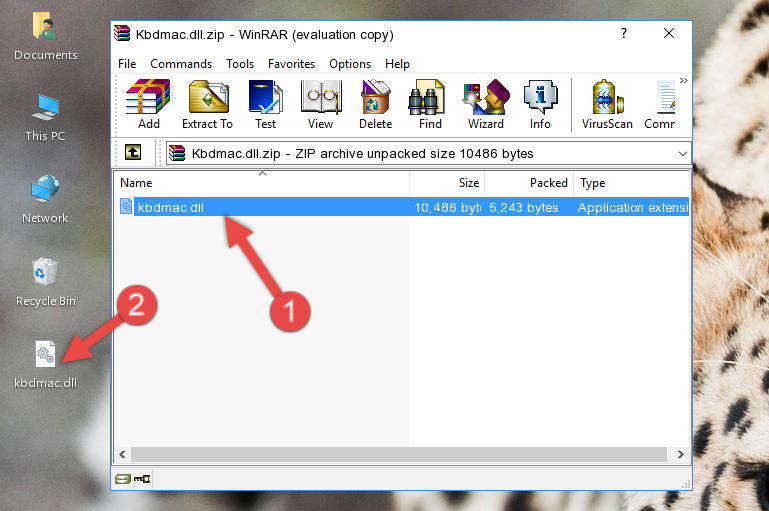This screenshot has height=511, width=769.
Task: Click the archive icon in address bar
Action: (177, 153)
